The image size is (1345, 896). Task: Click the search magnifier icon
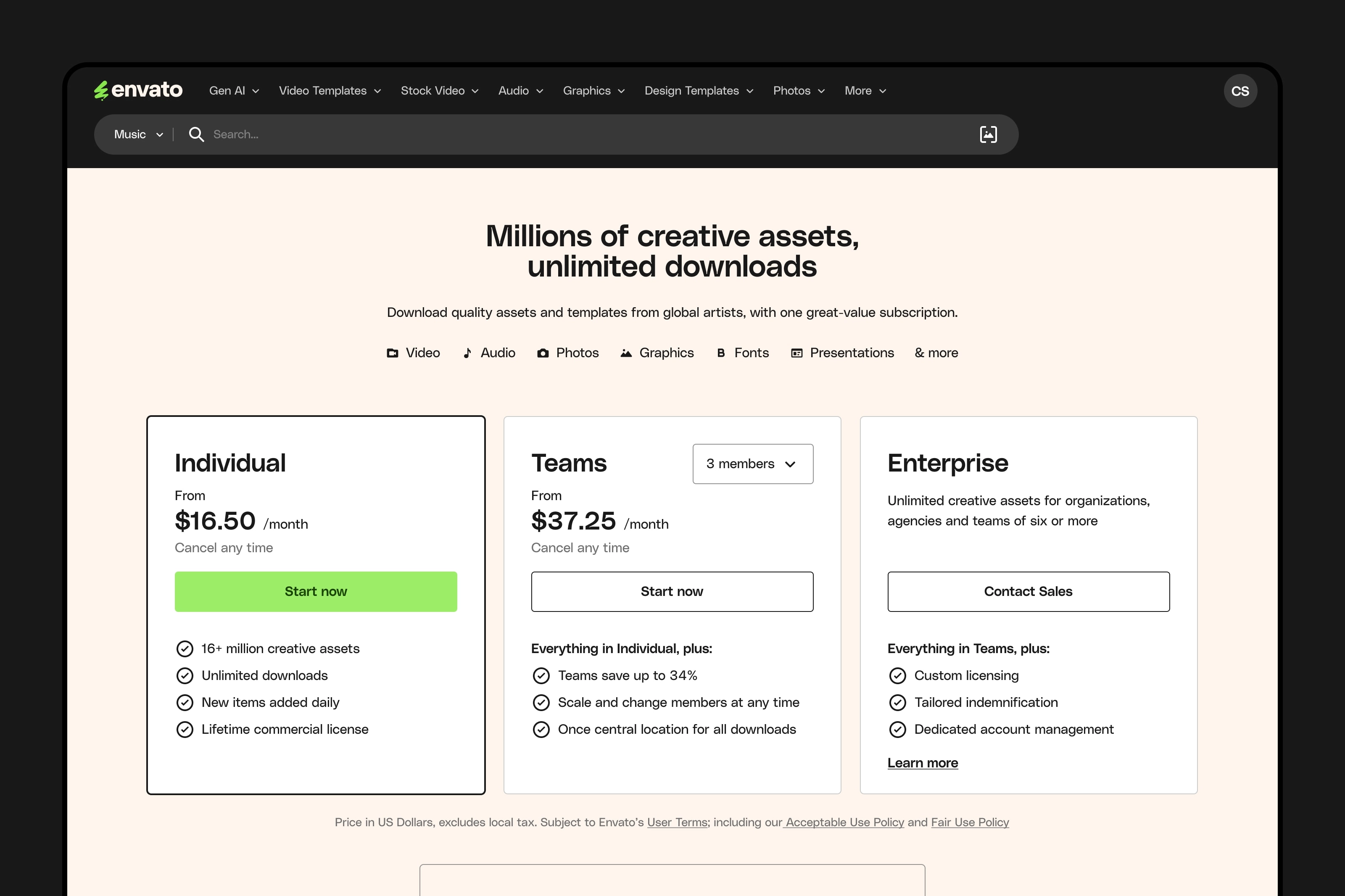[196, 134]
